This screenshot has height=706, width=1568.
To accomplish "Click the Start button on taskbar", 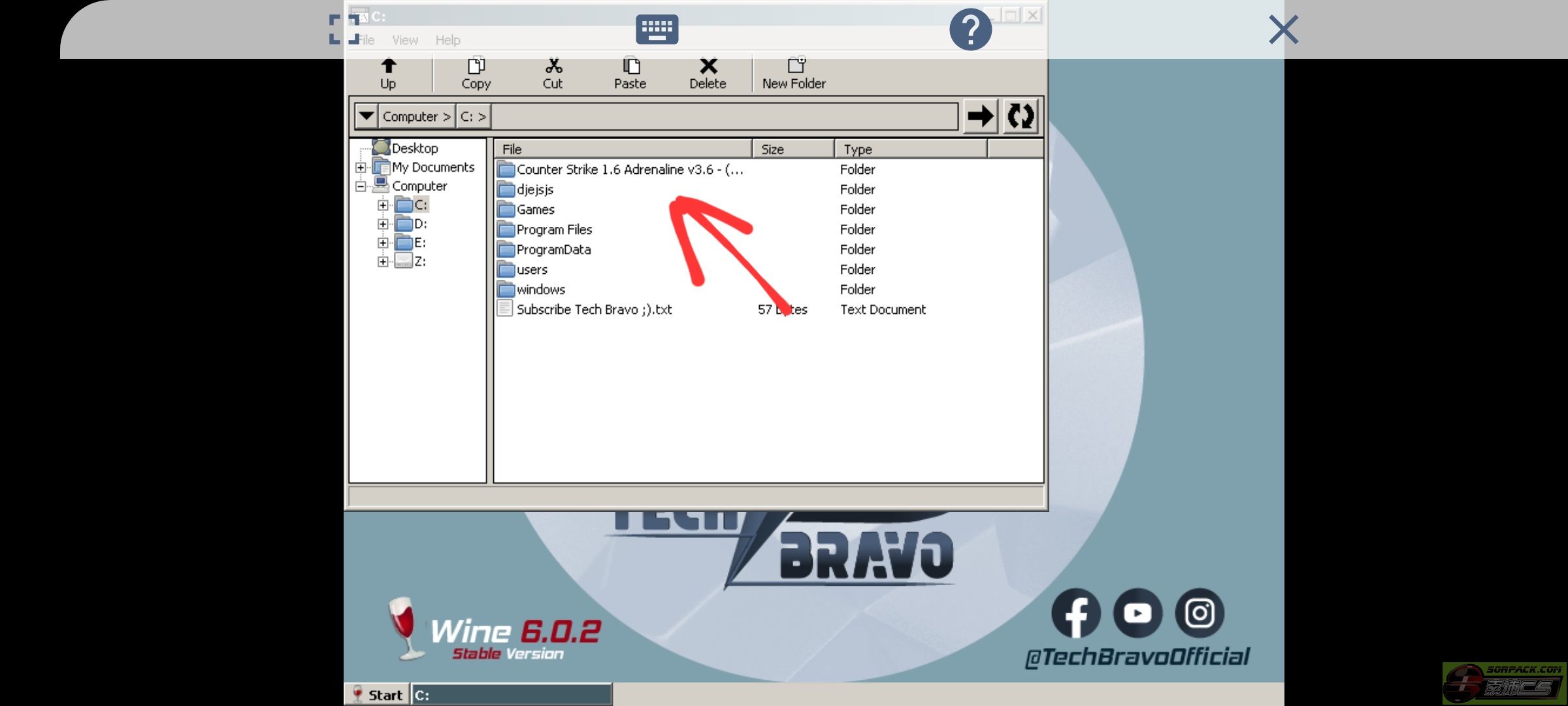I will point(378,694).
